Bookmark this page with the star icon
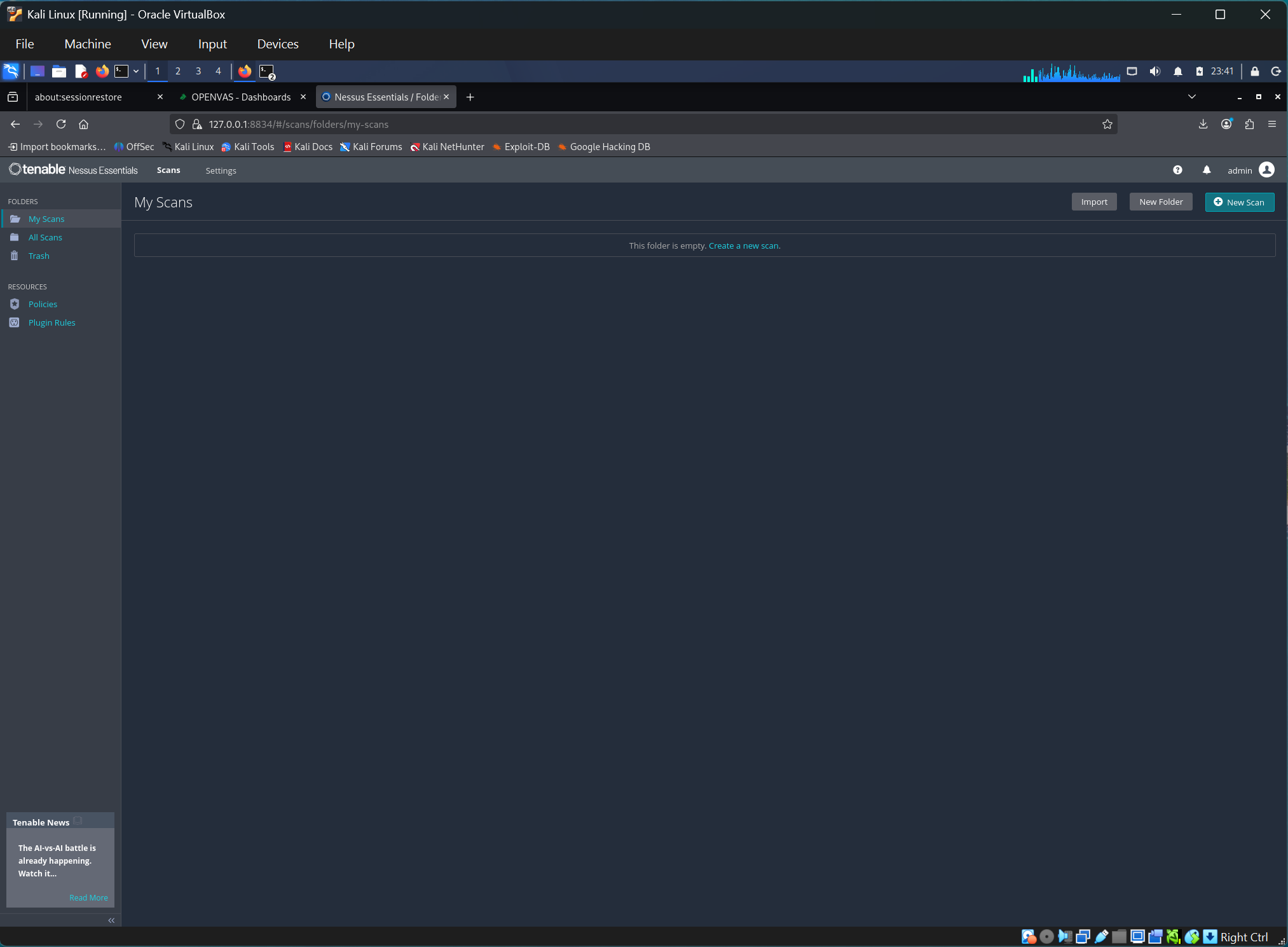 (x=1107, y=124)
